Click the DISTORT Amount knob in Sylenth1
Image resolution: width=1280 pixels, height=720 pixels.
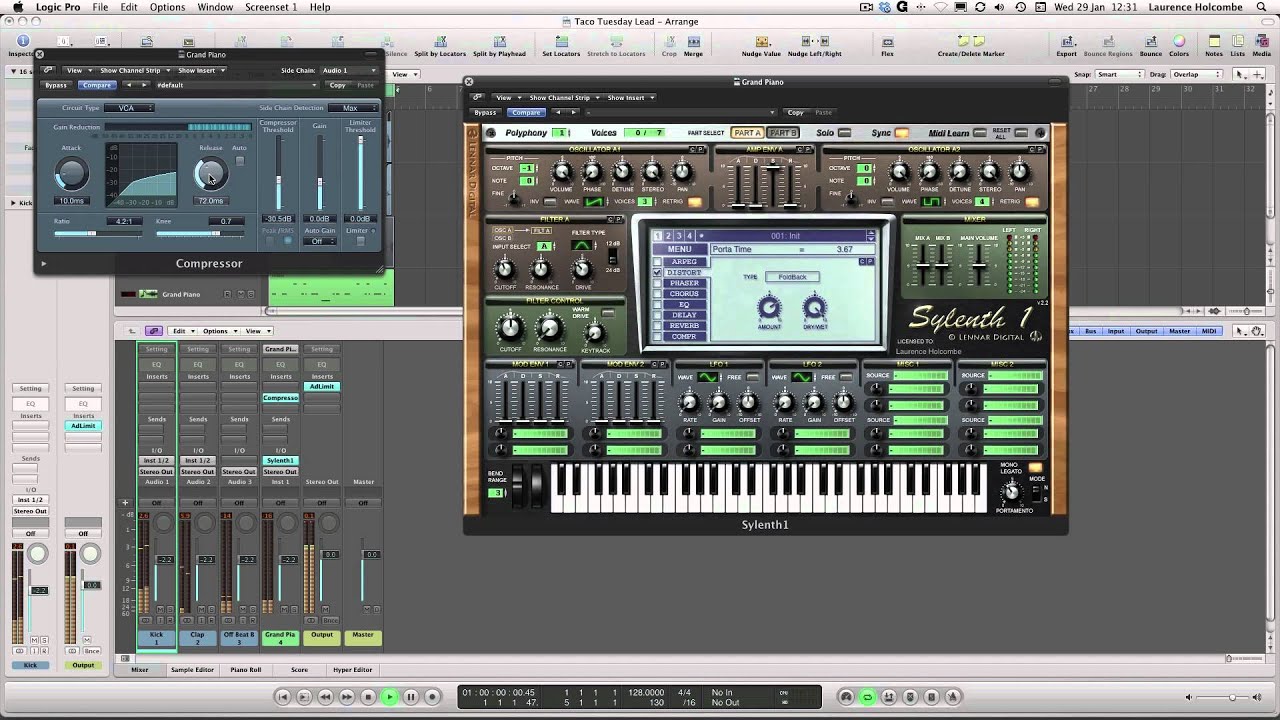click(769, 307)
